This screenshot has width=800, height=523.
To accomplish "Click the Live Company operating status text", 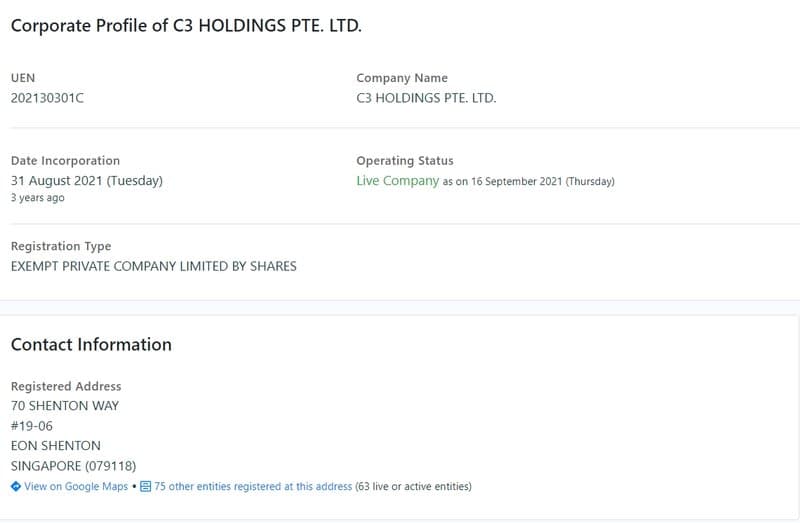I will click(397, 181).
